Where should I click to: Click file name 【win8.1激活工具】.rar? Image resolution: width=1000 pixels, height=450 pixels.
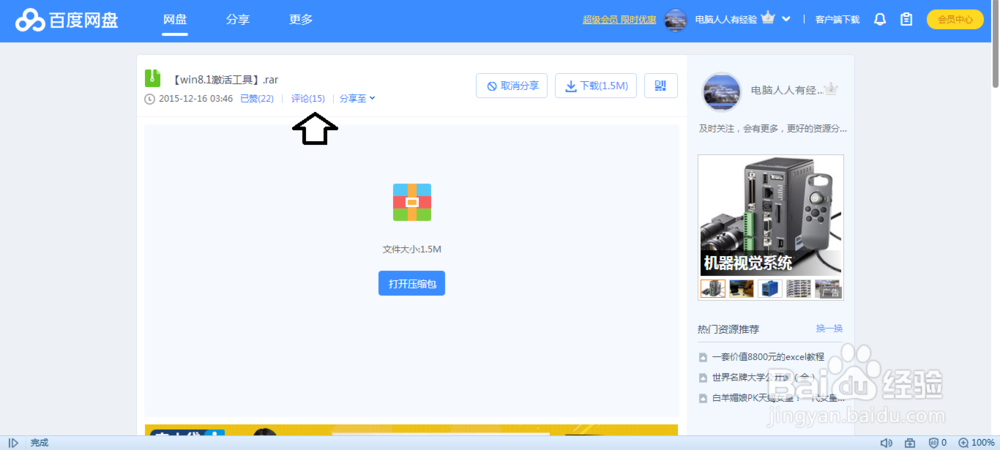coord(224,80)
